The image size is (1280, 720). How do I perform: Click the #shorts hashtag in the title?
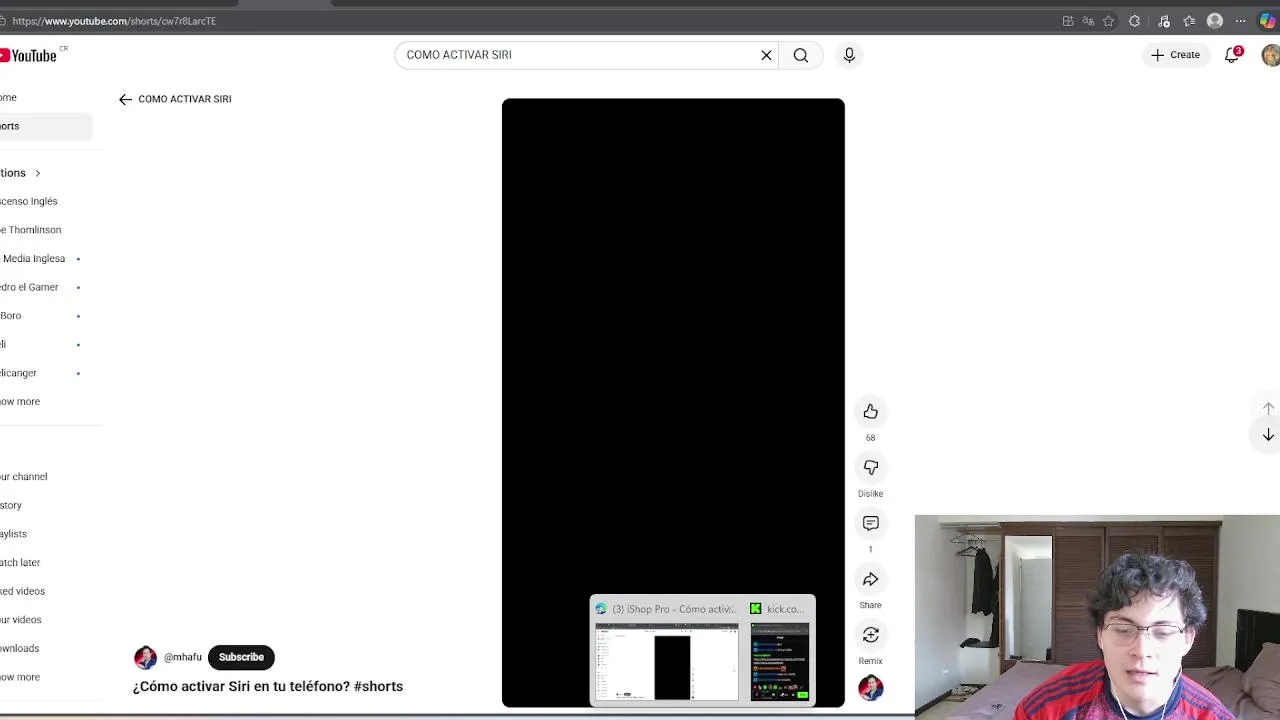pos(378,686)
